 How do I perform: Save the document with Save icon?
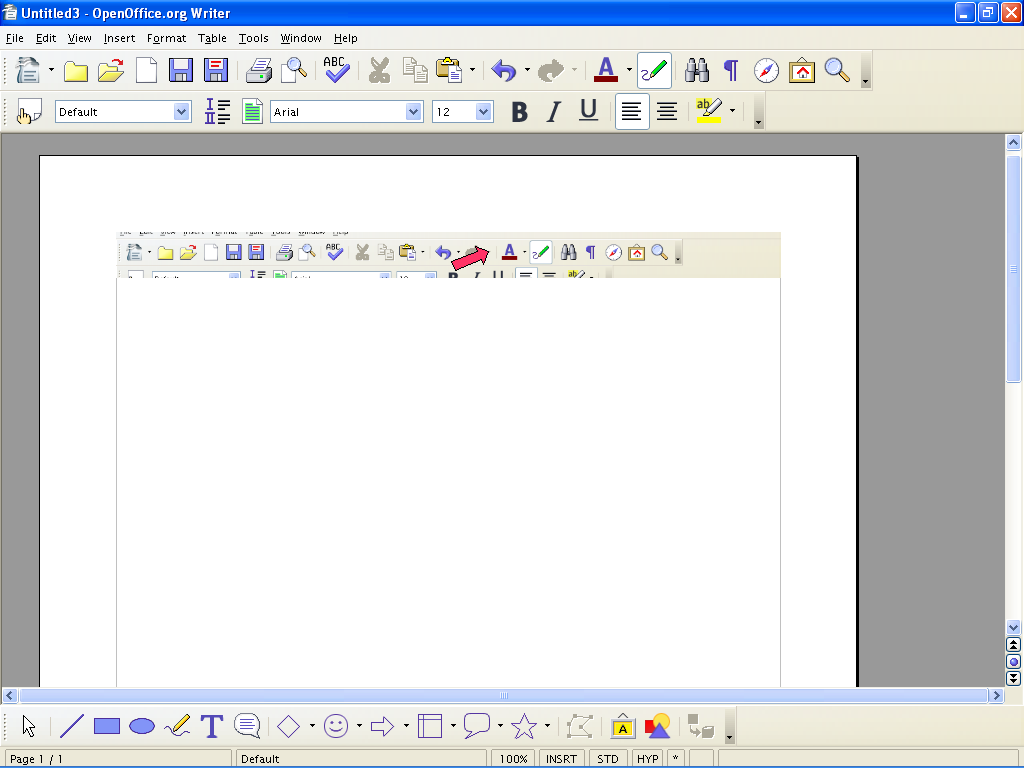(x=181, y=70)
